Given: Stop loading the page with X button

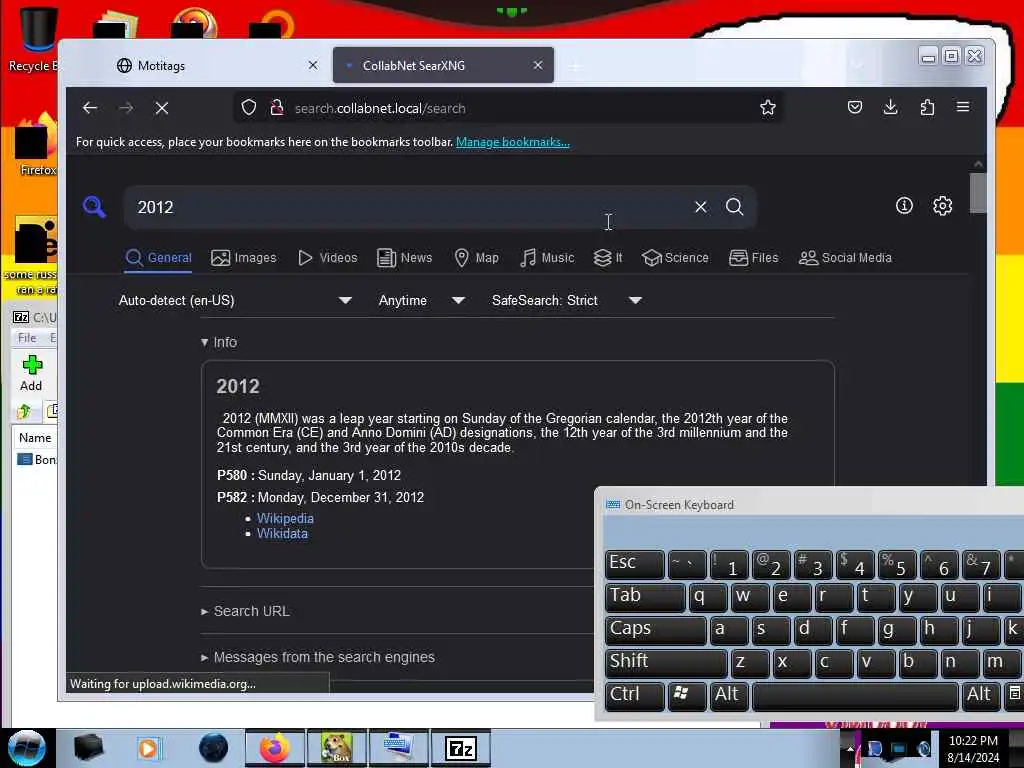Looking at the screenshot, I should pos(162,108).
